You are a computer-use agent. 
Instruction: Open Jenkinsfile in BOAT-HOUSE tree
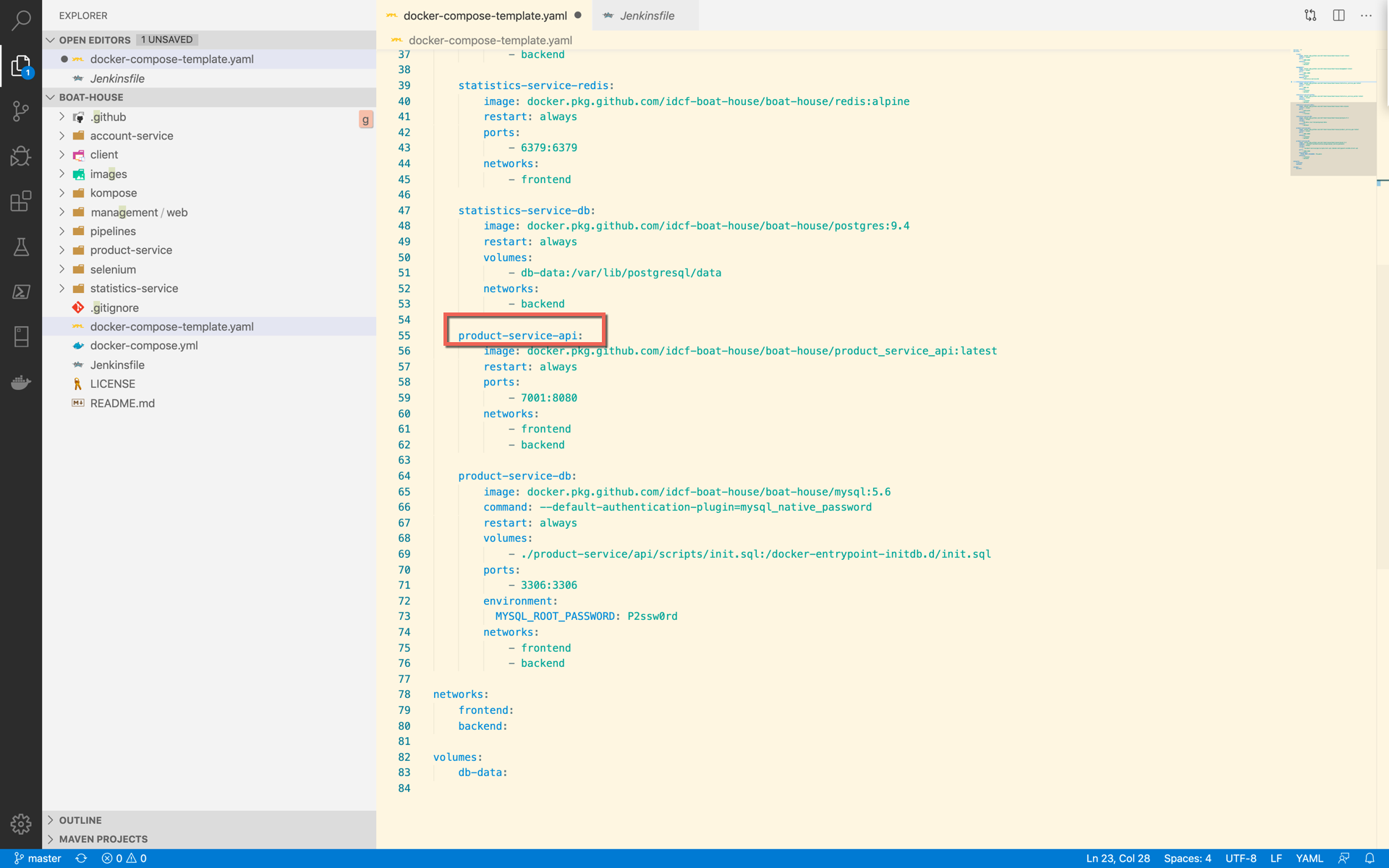click(209, 365)
